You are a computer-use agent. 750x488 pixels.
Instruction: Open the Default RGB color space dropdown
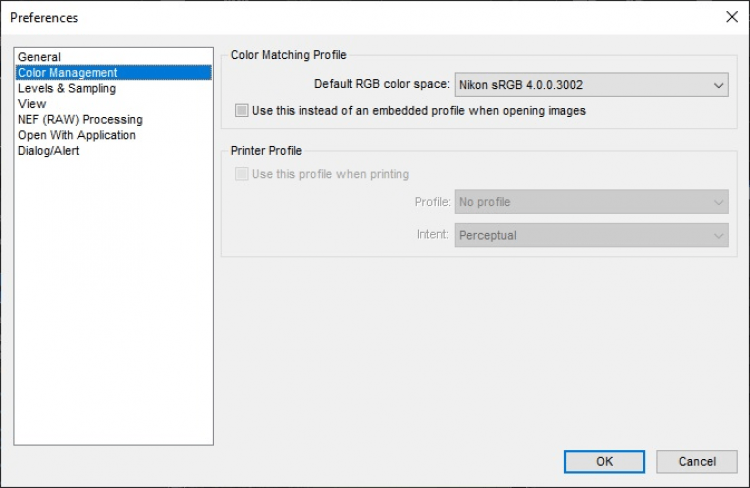click(x=591, y=85)
